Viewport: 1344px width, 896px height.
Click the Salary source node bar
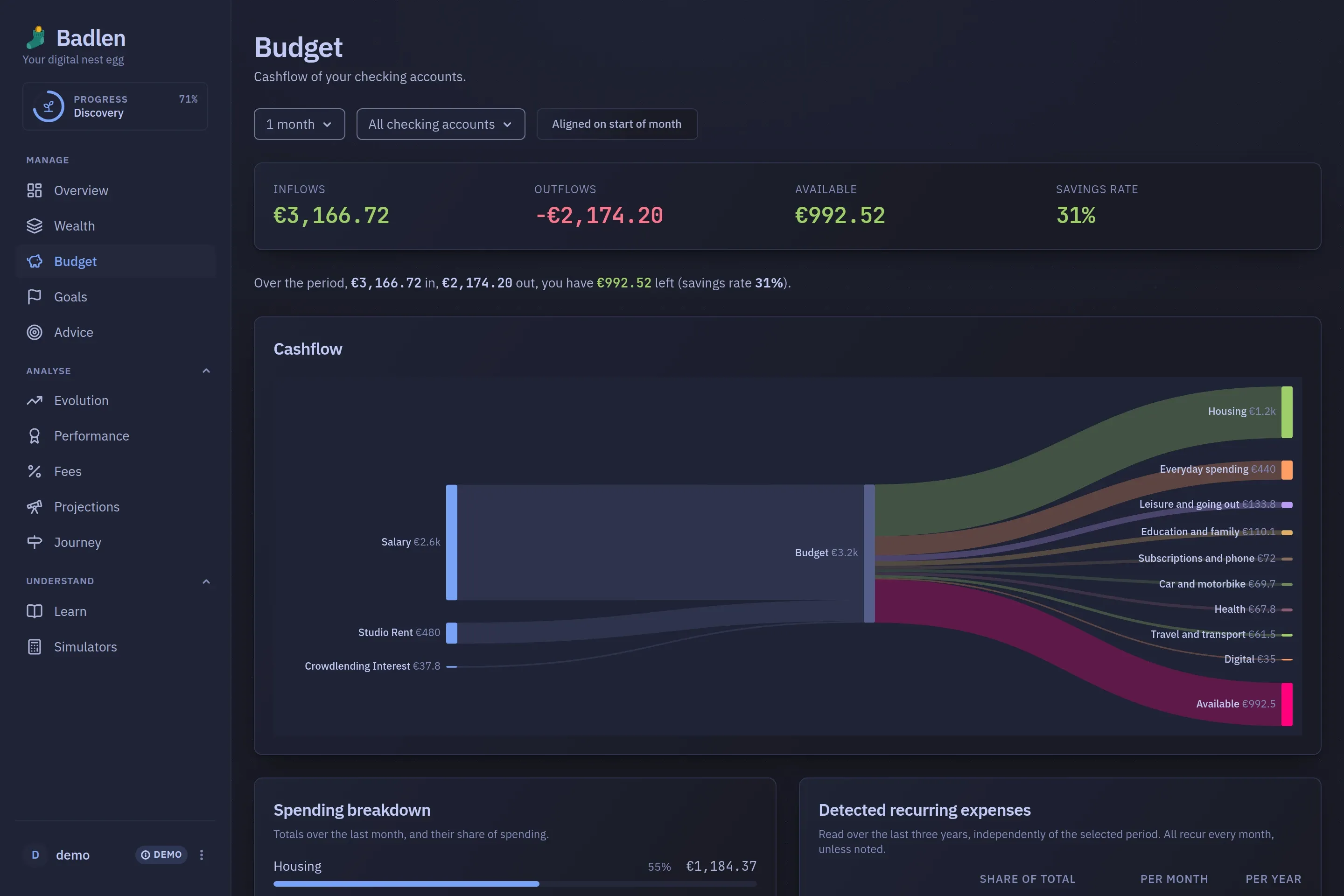pos(451,542)
